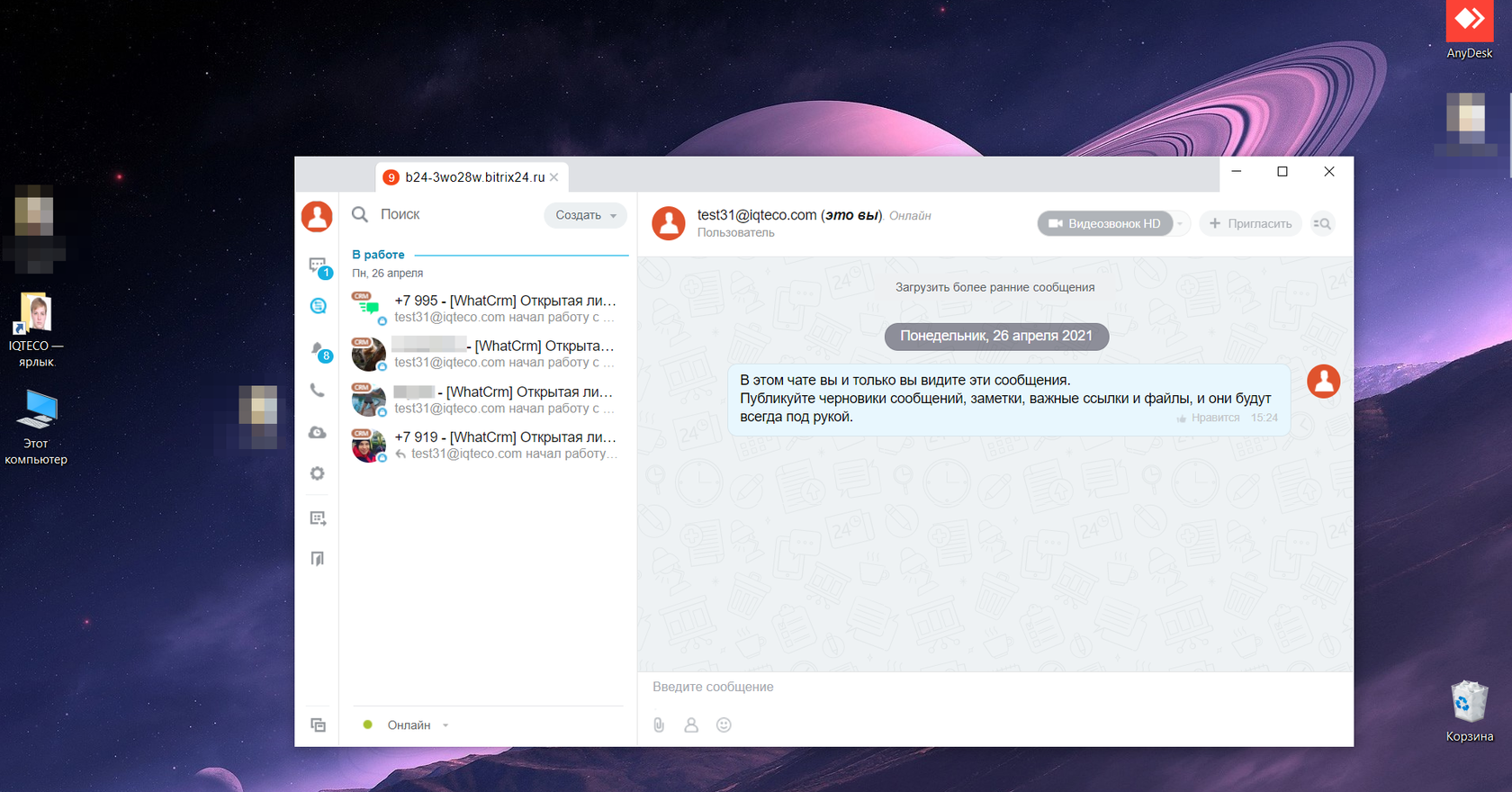Screen dimensions: 1512x792
Task: Open Корзина recycle bin on desktop
Action: 1469,712
